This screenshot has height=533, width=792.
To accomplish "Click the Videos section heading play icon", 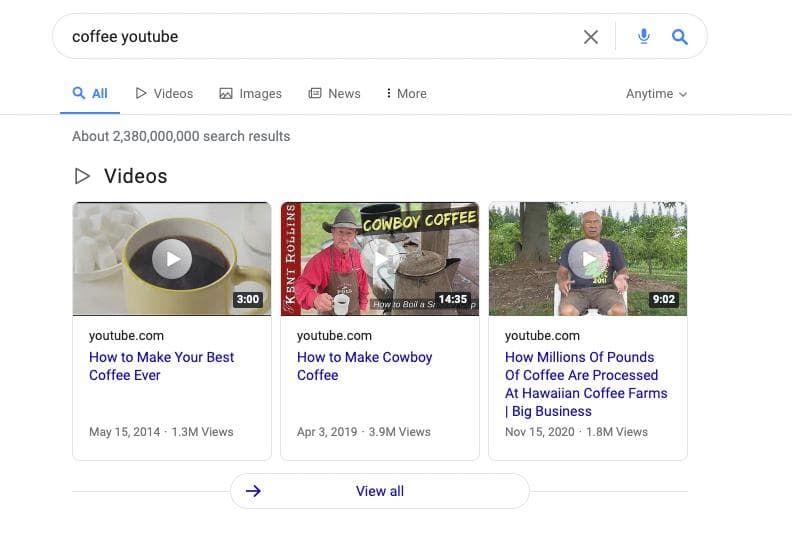I will tap(82, 176).
